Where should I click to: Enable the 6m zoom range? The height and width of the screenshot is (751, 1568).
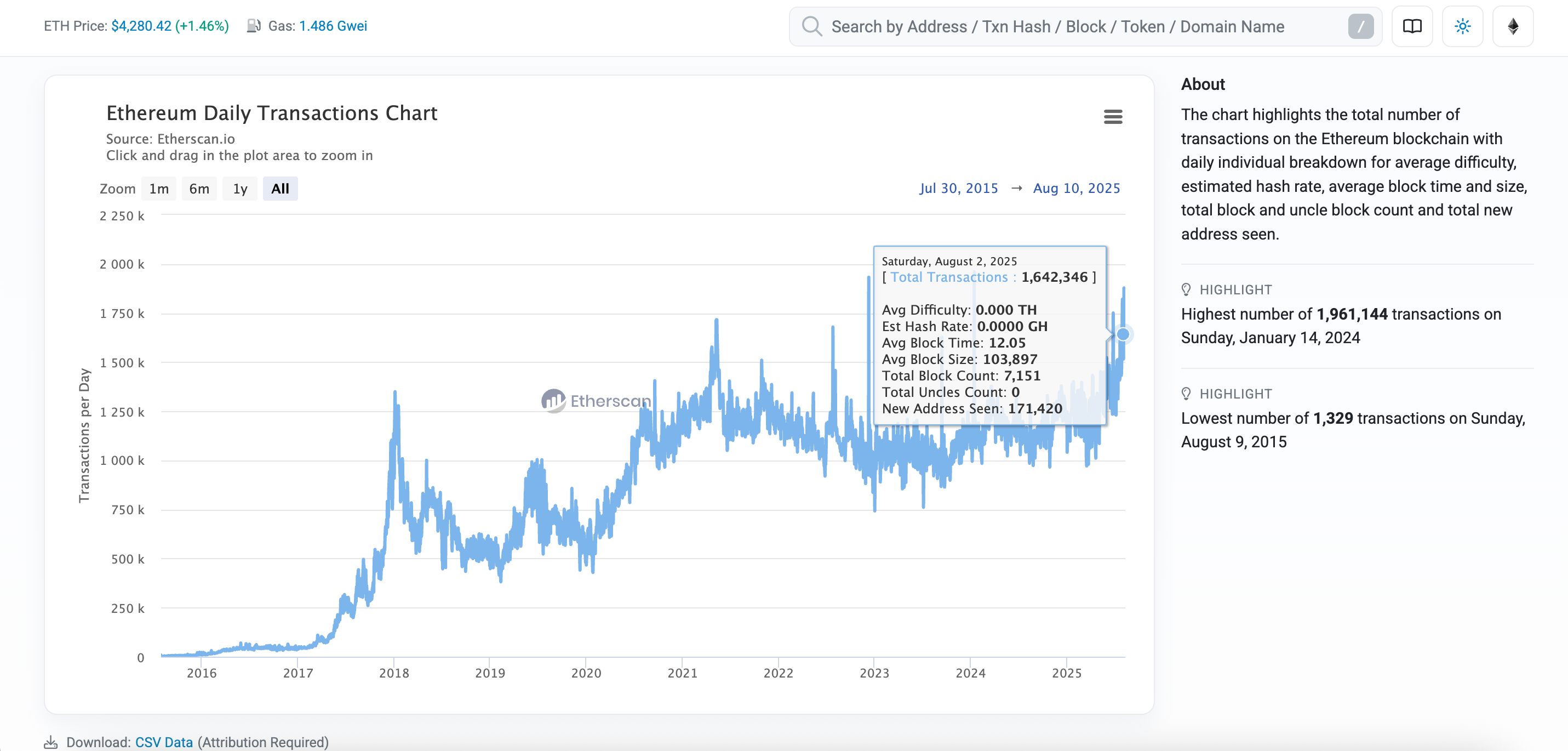tap(199, 188)
